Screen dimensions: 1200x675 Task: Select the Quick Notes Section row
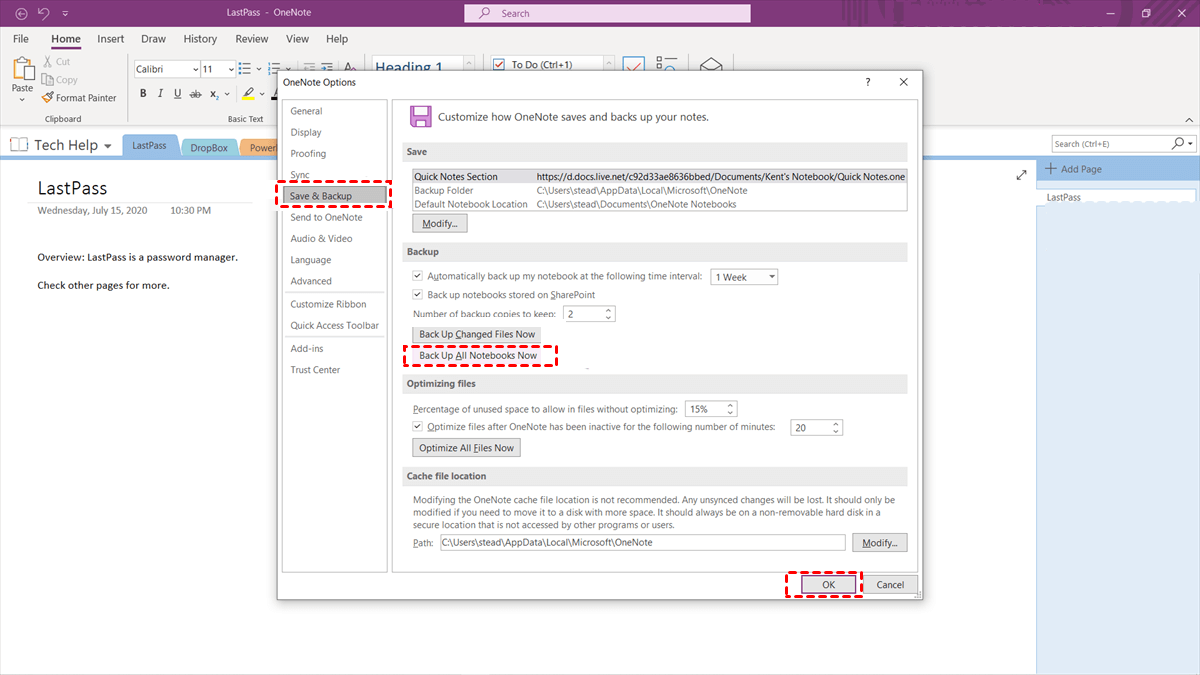tap(659, 177)
